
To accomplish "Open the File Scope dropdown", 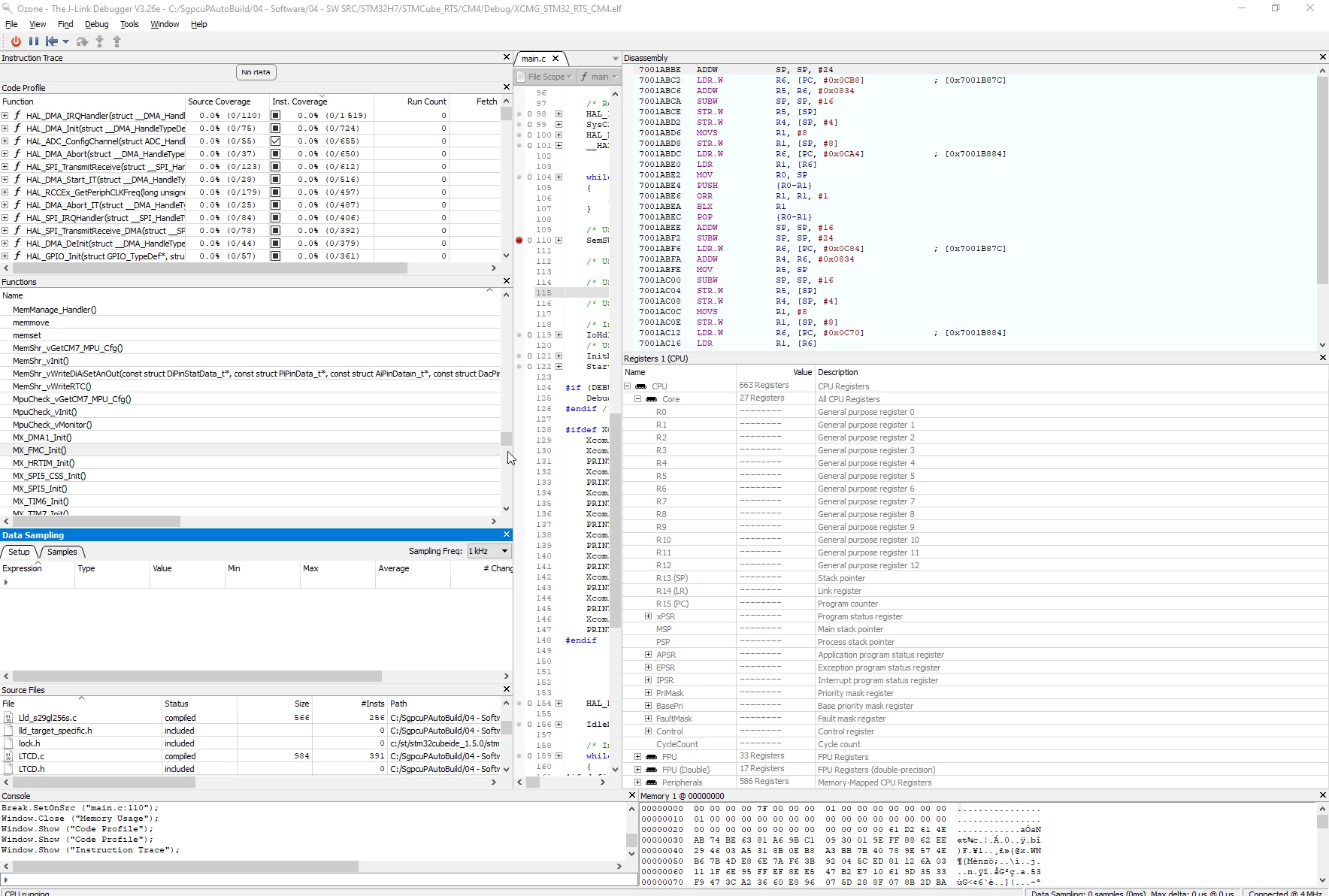I will (x=546, y=77).
